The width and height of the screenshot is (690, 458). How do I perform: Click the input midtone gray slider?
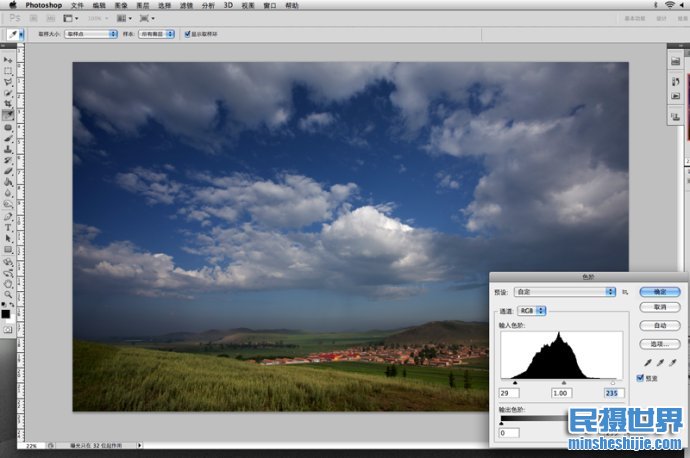(x=564, y=383)
